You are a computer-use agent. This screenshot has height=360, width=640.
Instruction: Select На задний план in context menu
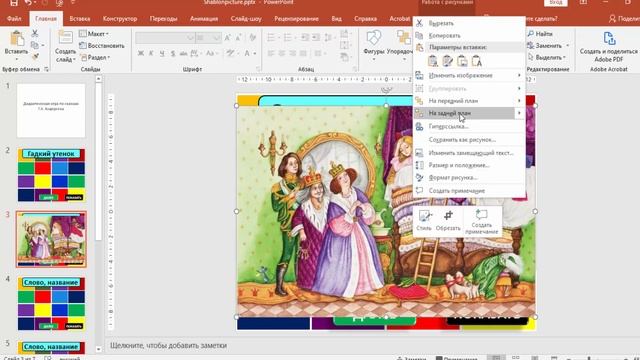[x=469, y=113]
